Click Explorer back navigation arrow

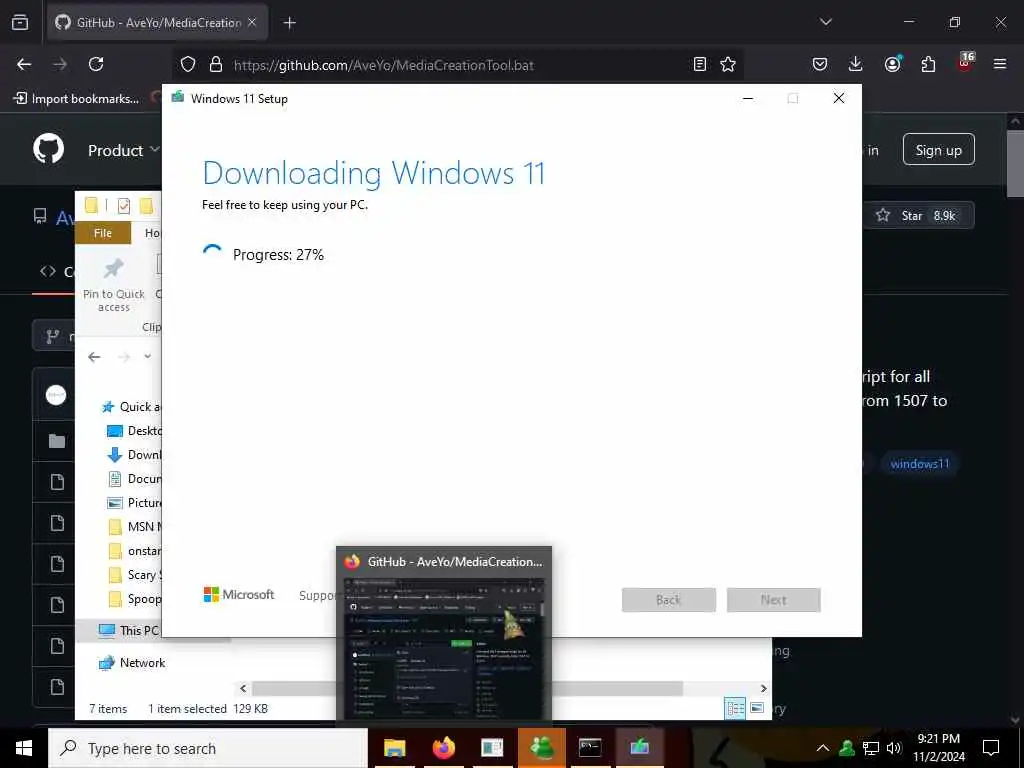point(95,357)
